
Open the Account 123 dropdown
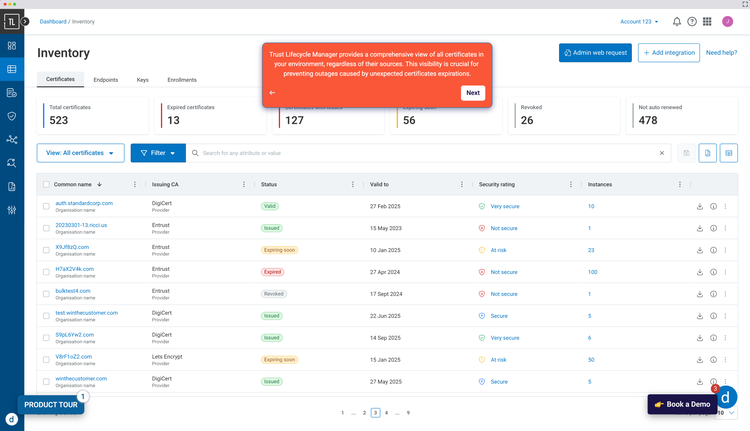coord(642,21)
